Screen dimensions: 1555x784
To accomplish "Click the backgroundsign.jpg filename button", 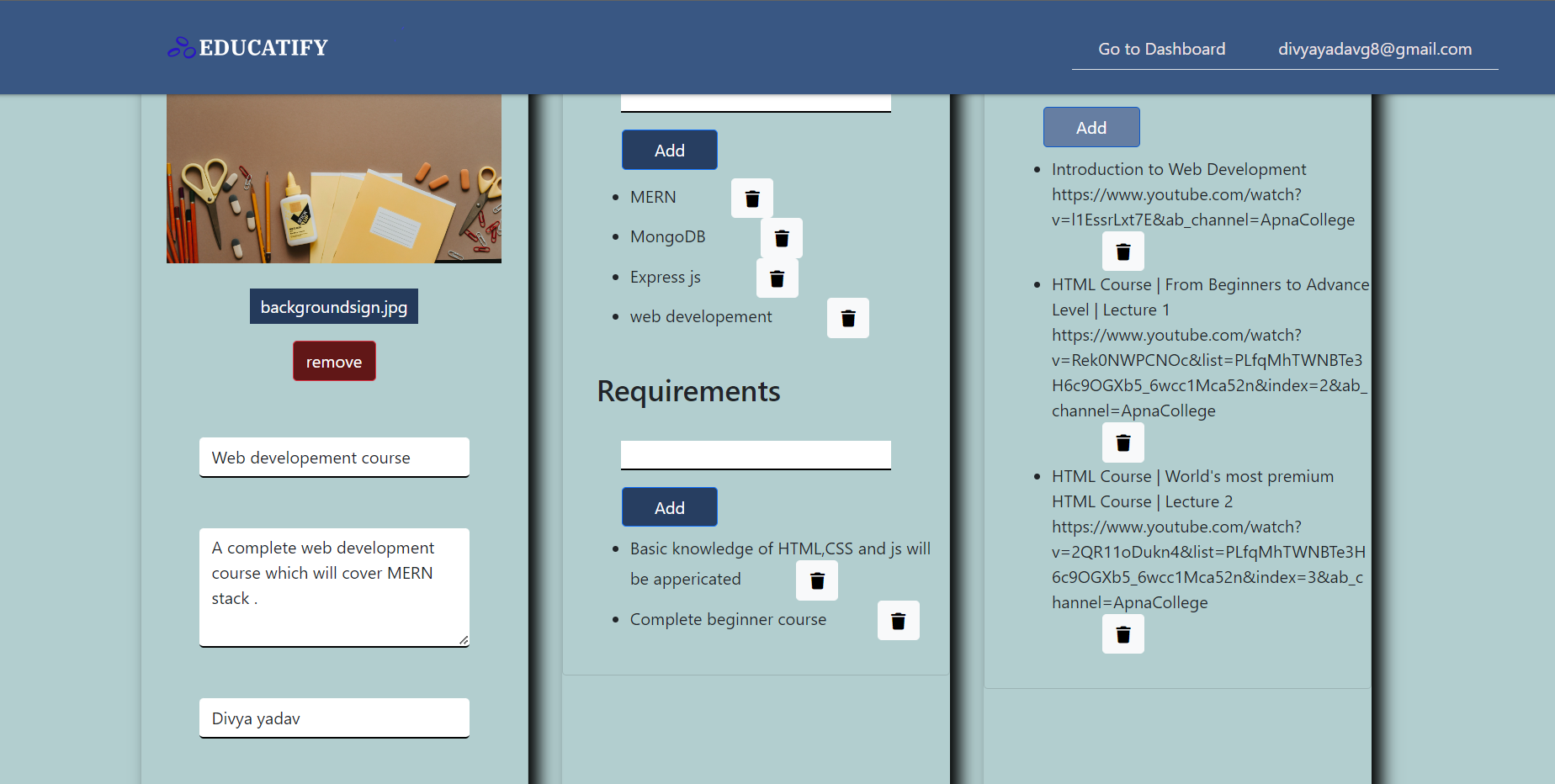I will click(x=333, y=306).
